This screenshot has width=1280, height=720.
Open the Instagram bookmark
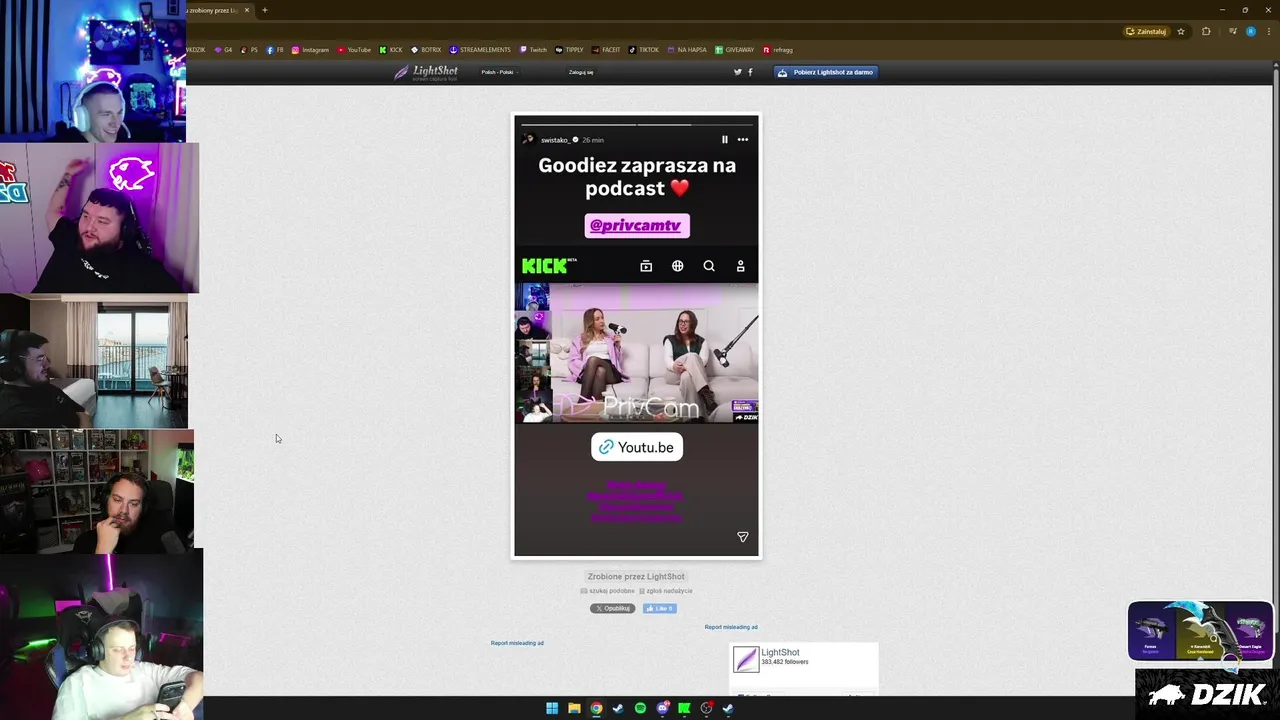tap(310, 50)
